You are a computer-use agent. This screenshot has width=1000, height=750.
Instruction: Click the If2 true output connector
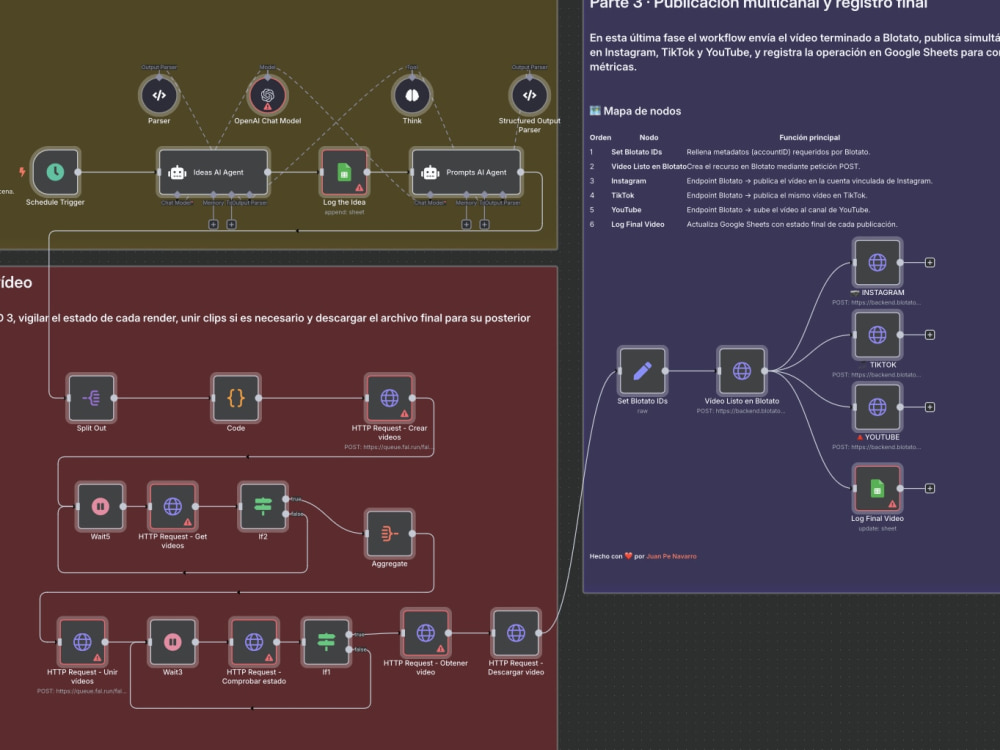286,499
